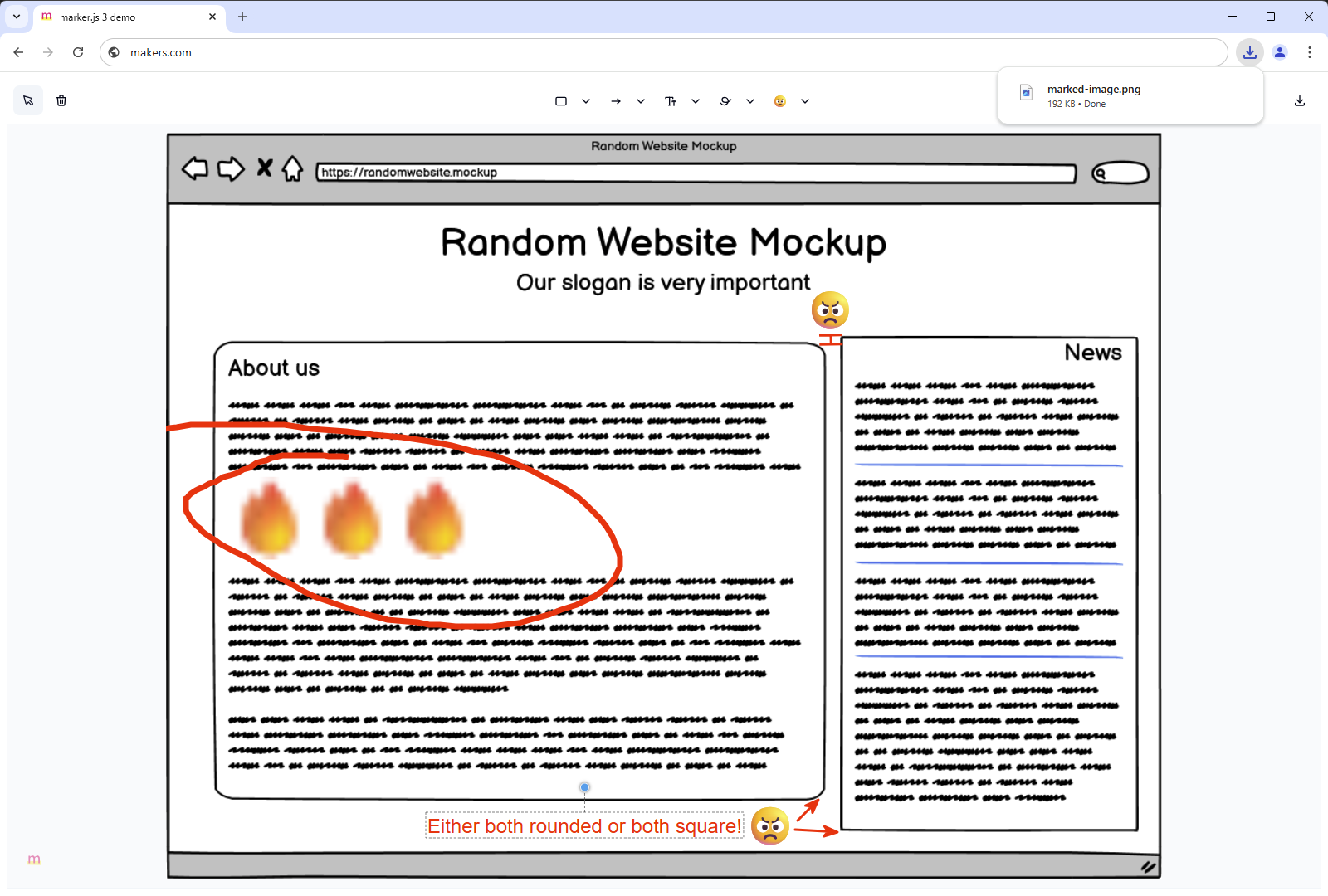Open a new browser tab
Screen dimensions: 1328x896
tap(242, 17)
